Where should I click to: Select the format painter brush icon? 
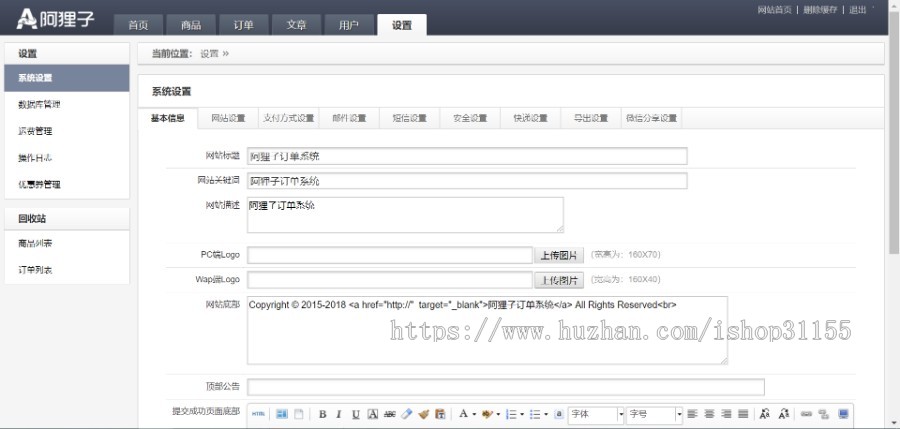click(x=424, y=414)
